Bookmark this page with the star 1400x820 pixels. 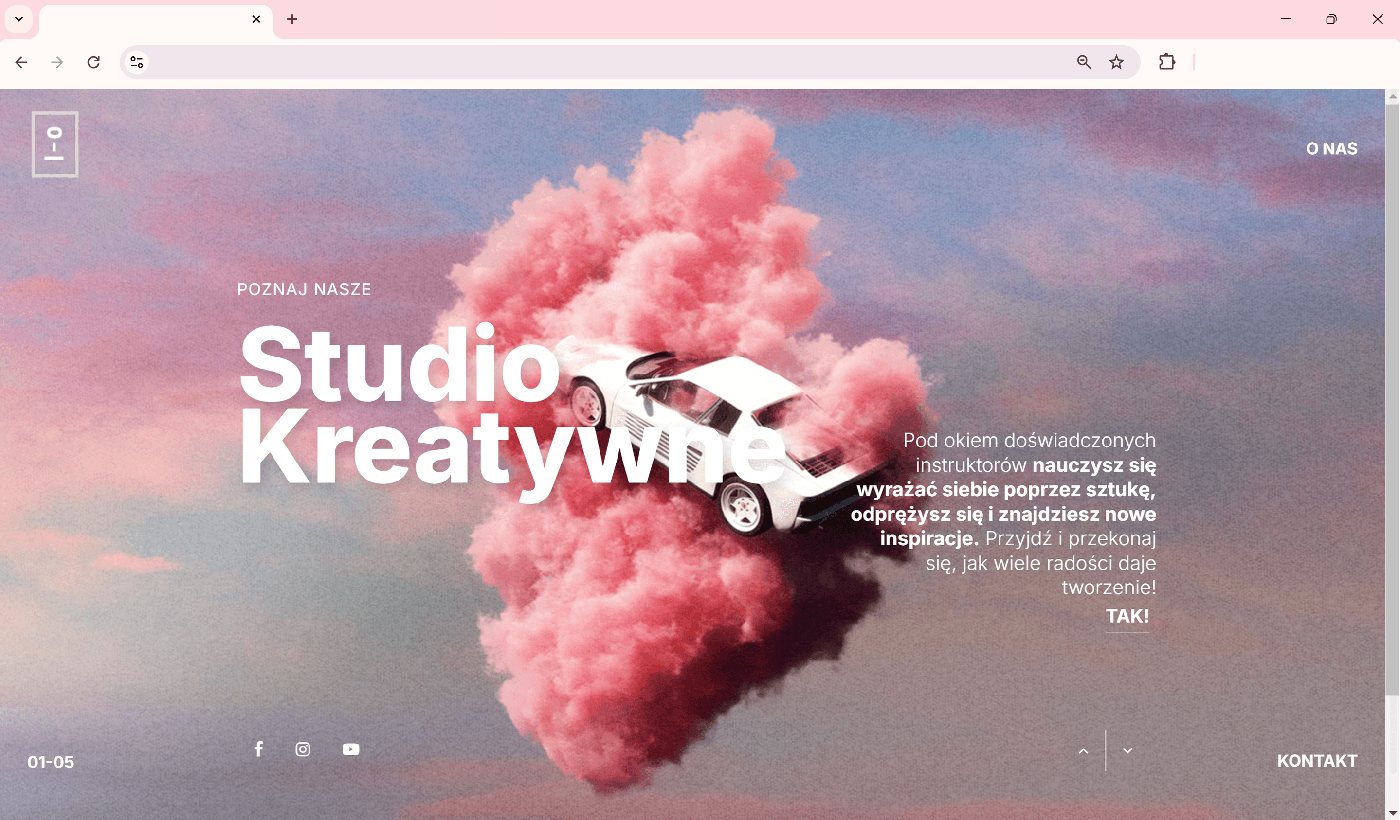(1117, 62)
